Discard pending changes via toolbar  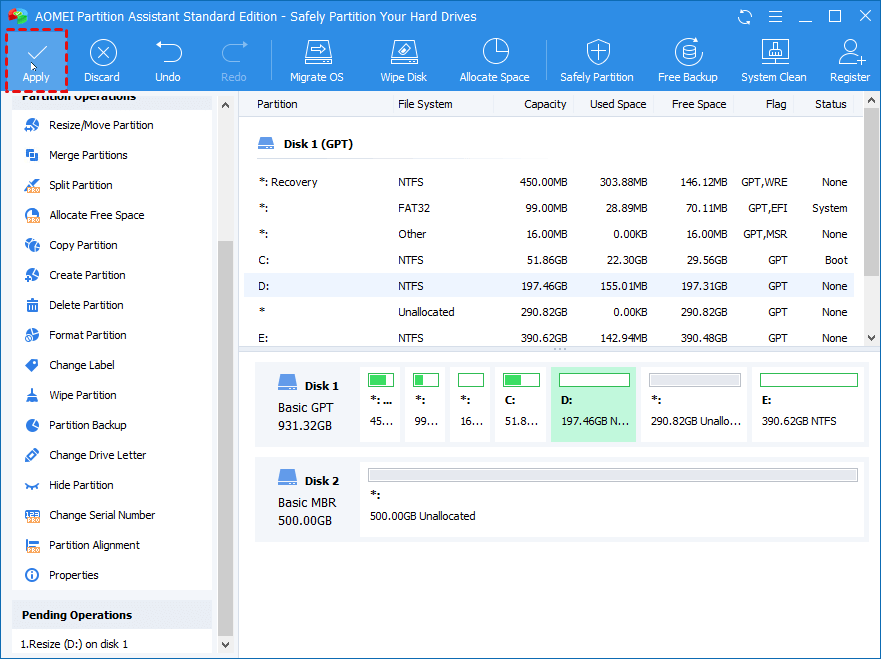click(x=101, y=60)
